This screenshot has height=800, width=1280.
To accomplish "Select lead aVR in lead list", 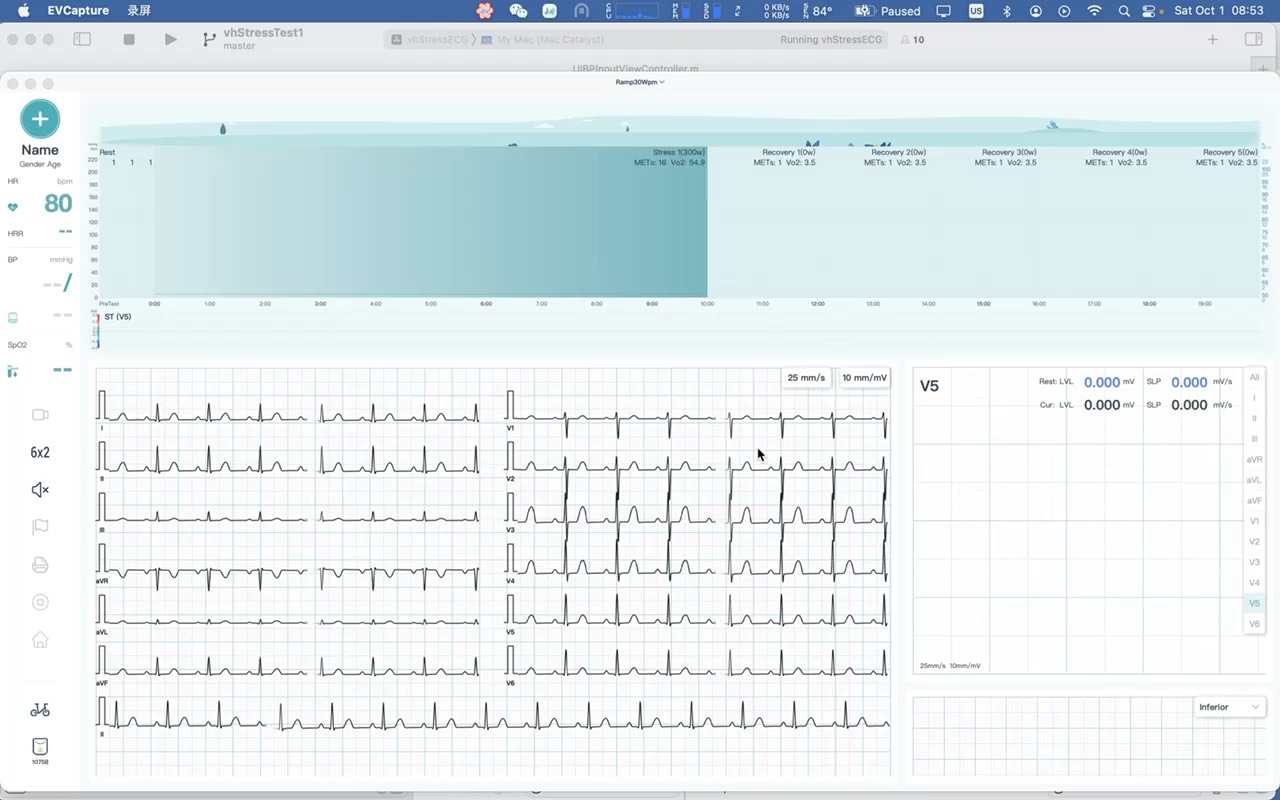I will coord(1255,460).
